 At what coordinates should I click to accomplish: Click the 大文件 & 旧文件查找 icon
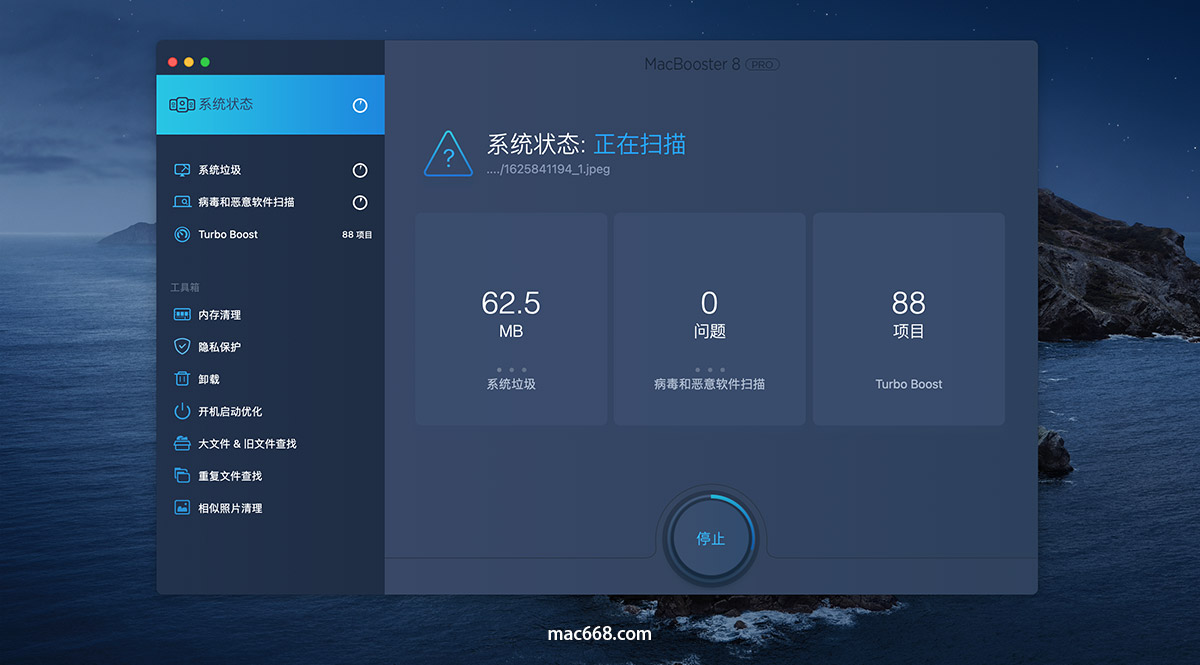[x=182, y=443]
